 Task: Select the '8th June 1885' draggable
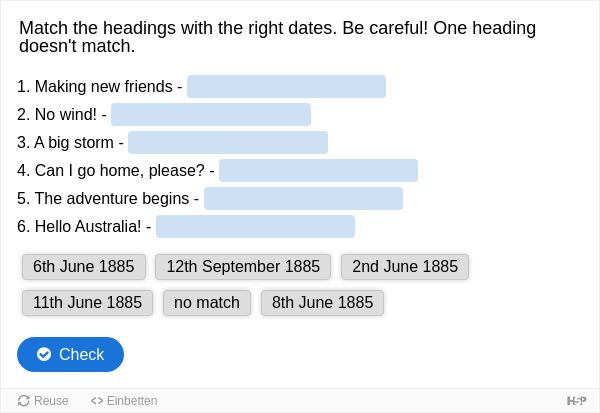tap(322, 303)
